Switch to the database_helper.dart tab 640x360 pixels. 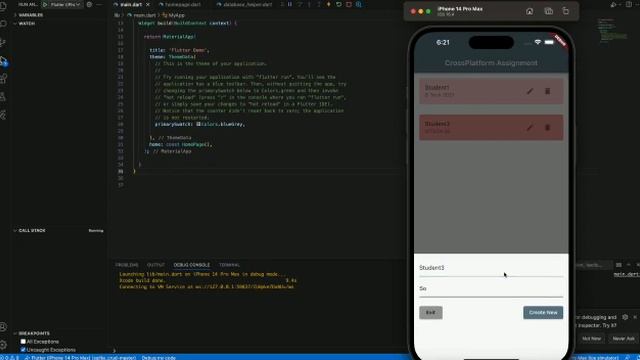(x=244, y=4)
